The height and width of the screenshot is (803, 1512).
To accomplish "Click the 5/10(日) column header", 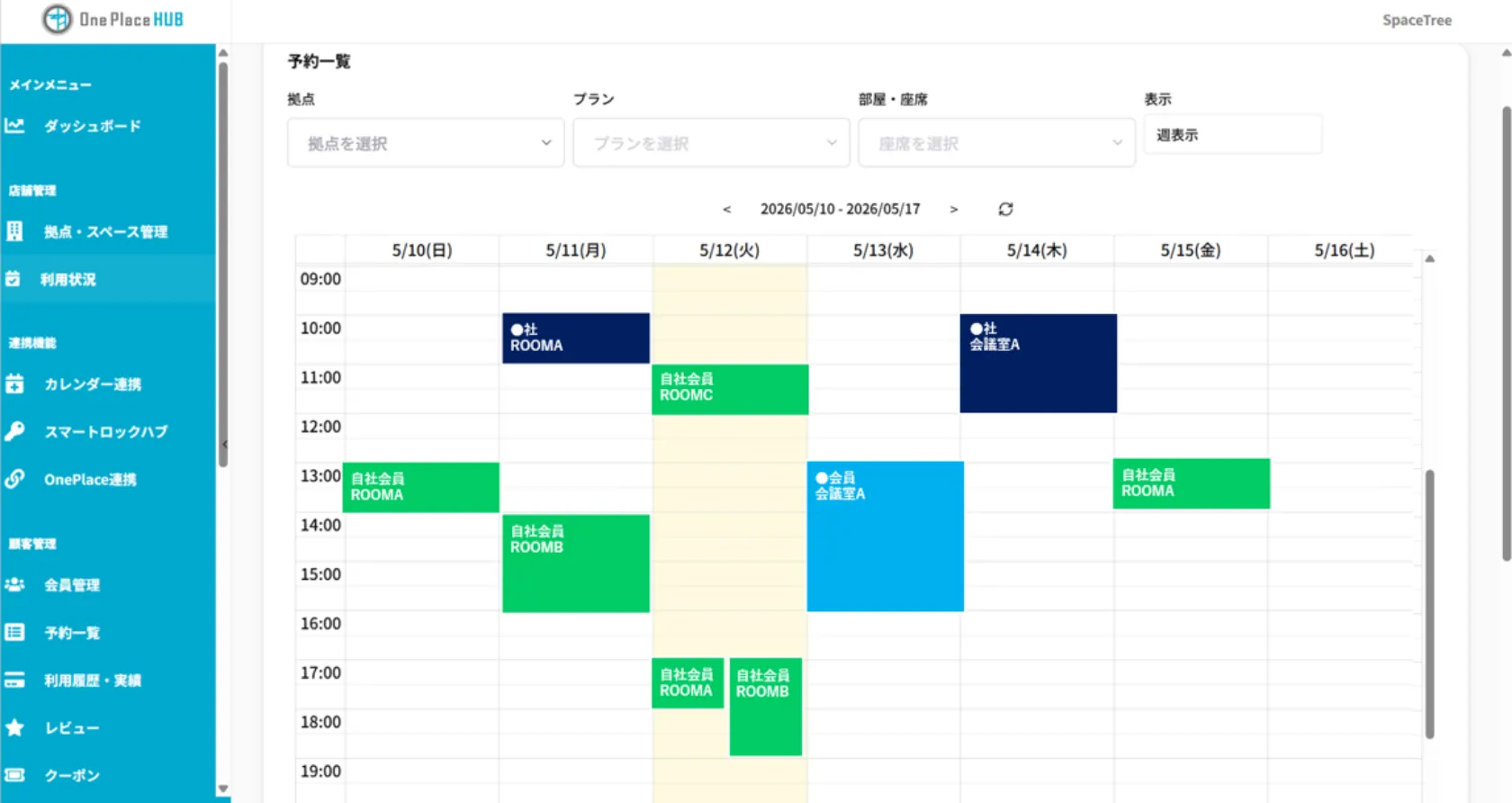I will point(422,250).
